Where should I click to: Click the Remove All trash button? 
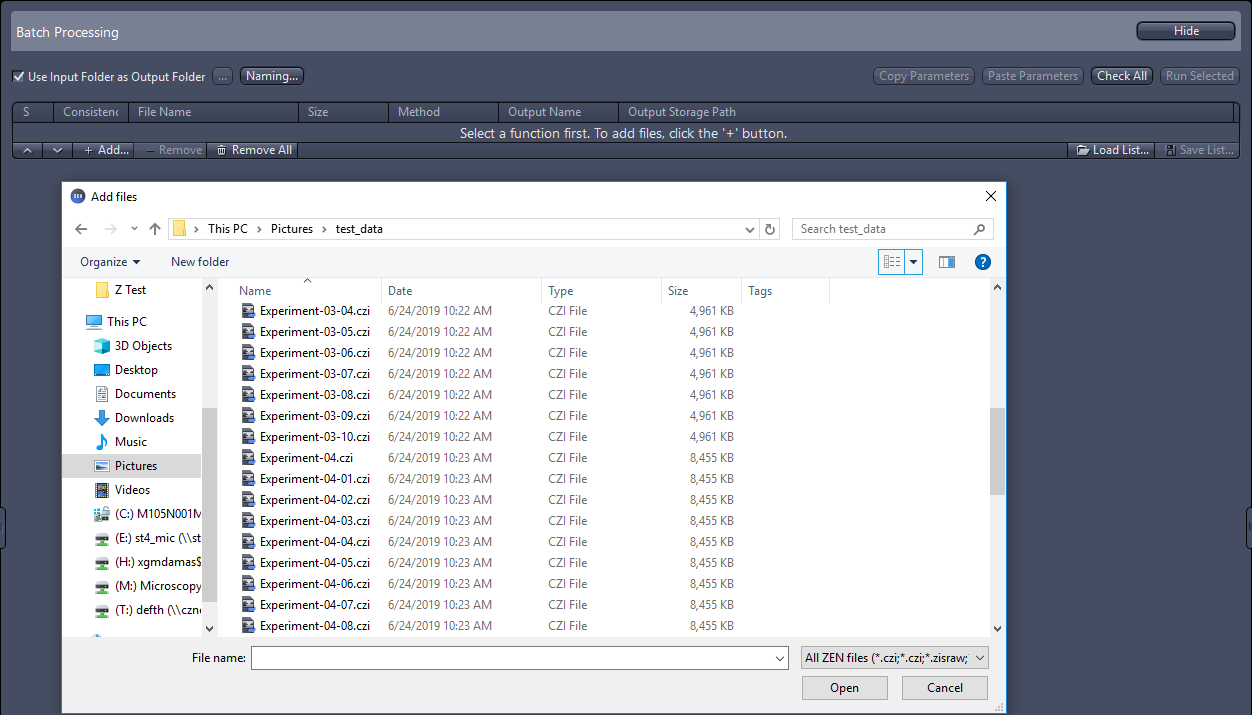click(x=252, y=150)
